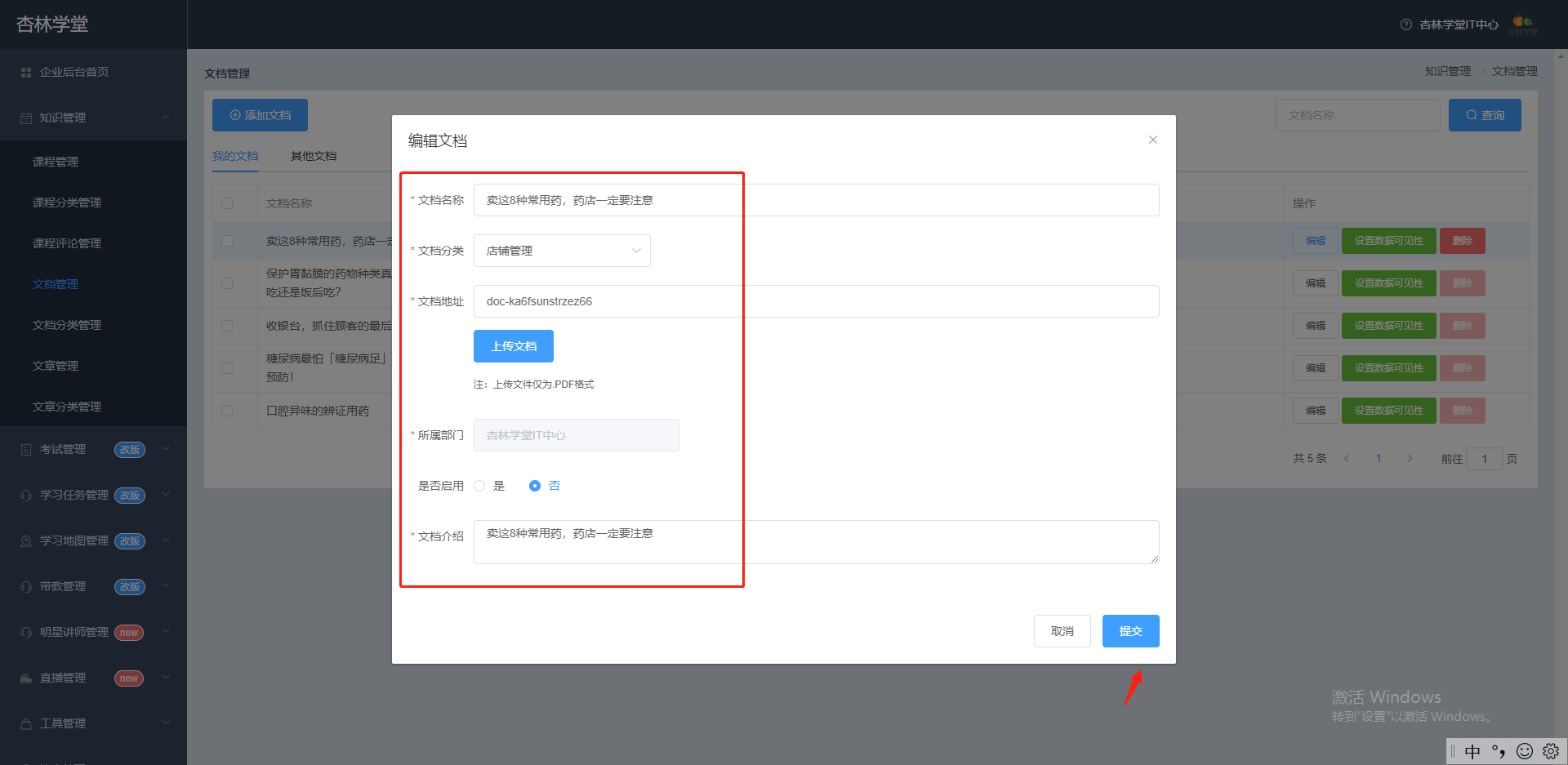Screen dimensions: 1568x765
Task: Open 文章管理 in the sidebar
Action: coord(56,366)
